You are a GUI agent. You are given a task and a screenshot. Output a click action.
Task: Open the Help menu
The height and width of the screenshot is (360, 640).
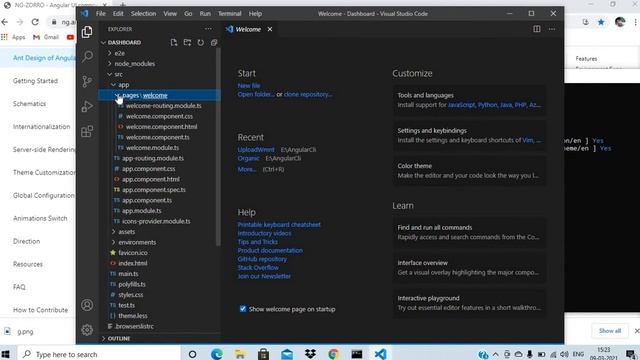[255, 13]
